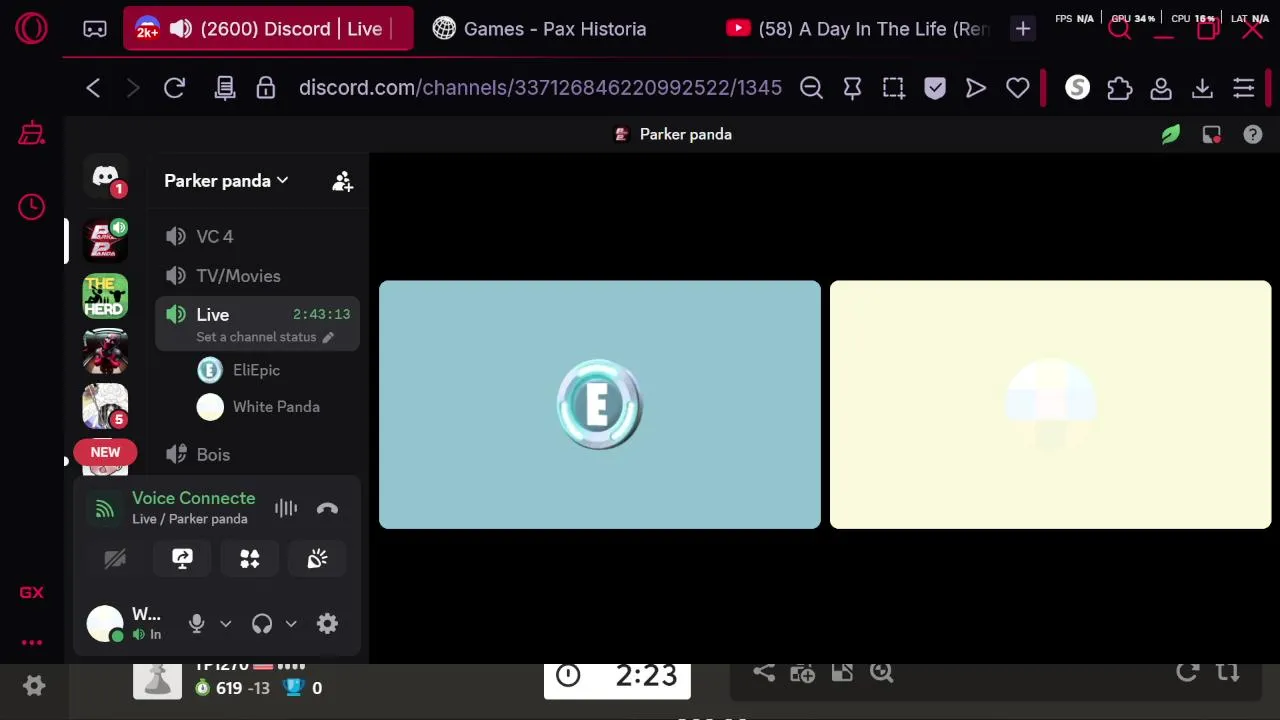Click the address bar URL
1280x720 pixels.
click(540, 88)
